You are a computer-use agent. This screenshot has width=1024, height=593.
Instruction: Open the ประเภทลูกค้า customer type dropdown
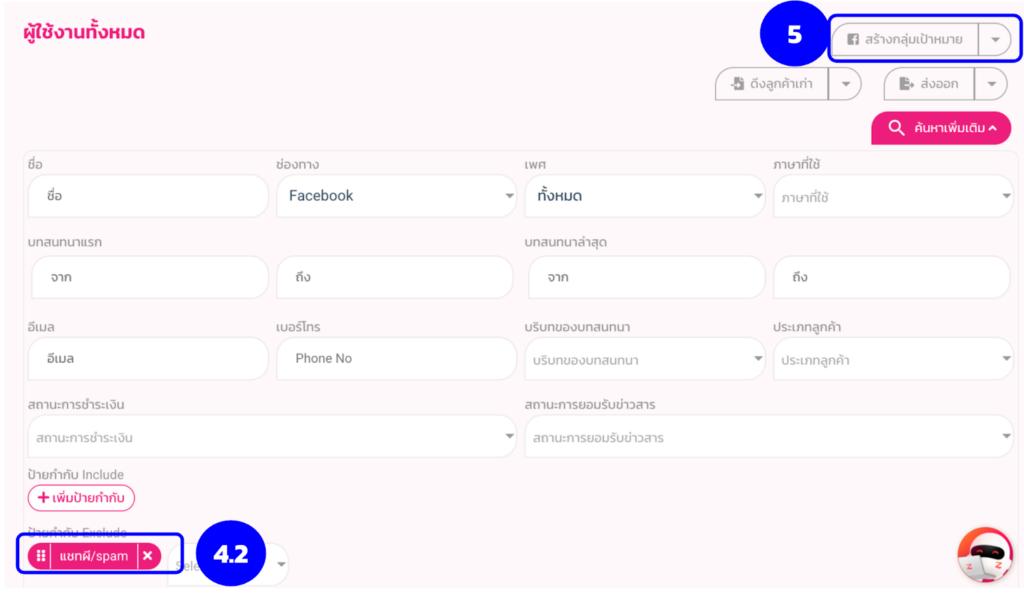pos(892,359)
